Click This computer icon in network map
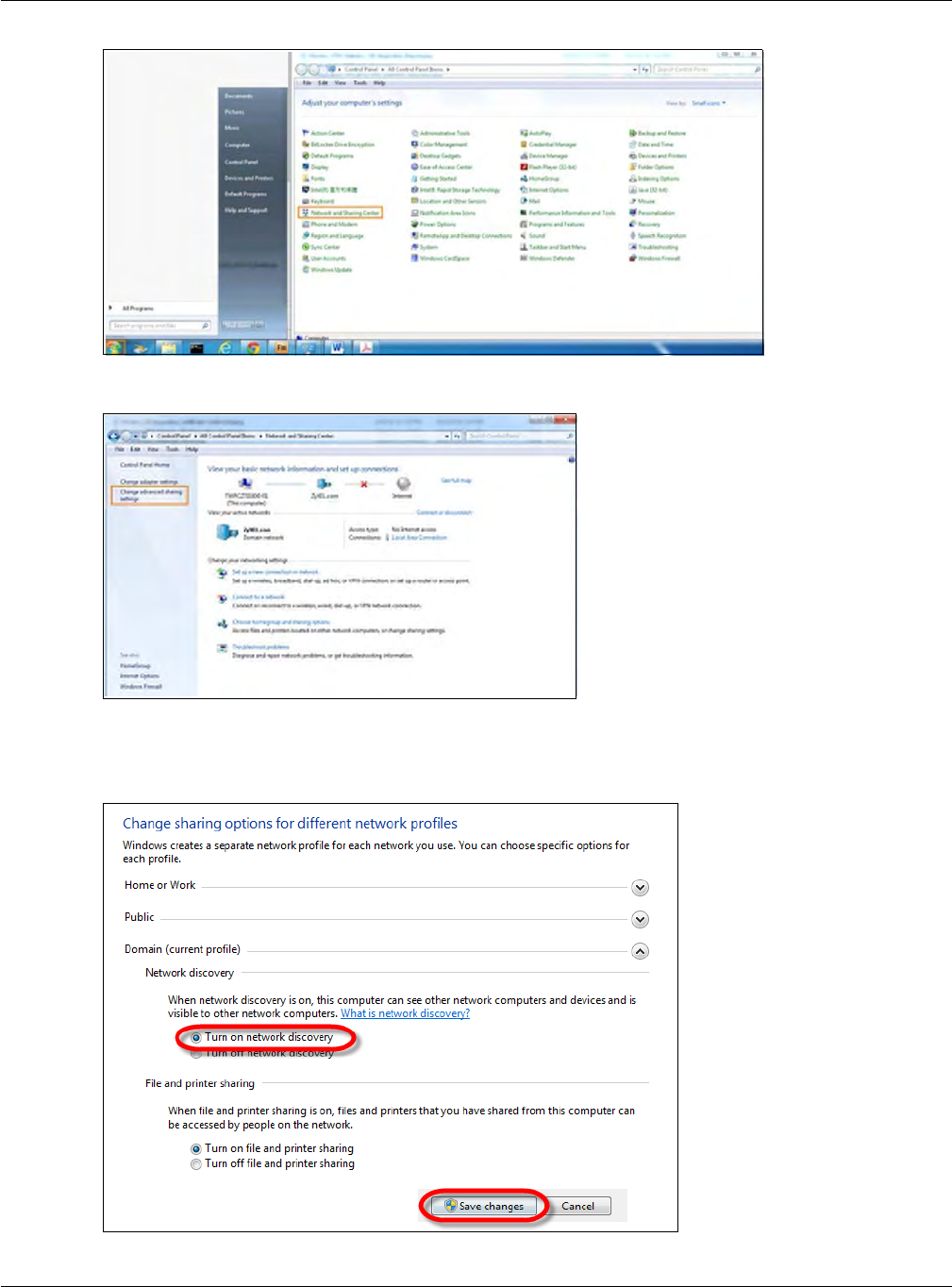Viewport: 952px width, 1287px height. click(x=245, y=484)
